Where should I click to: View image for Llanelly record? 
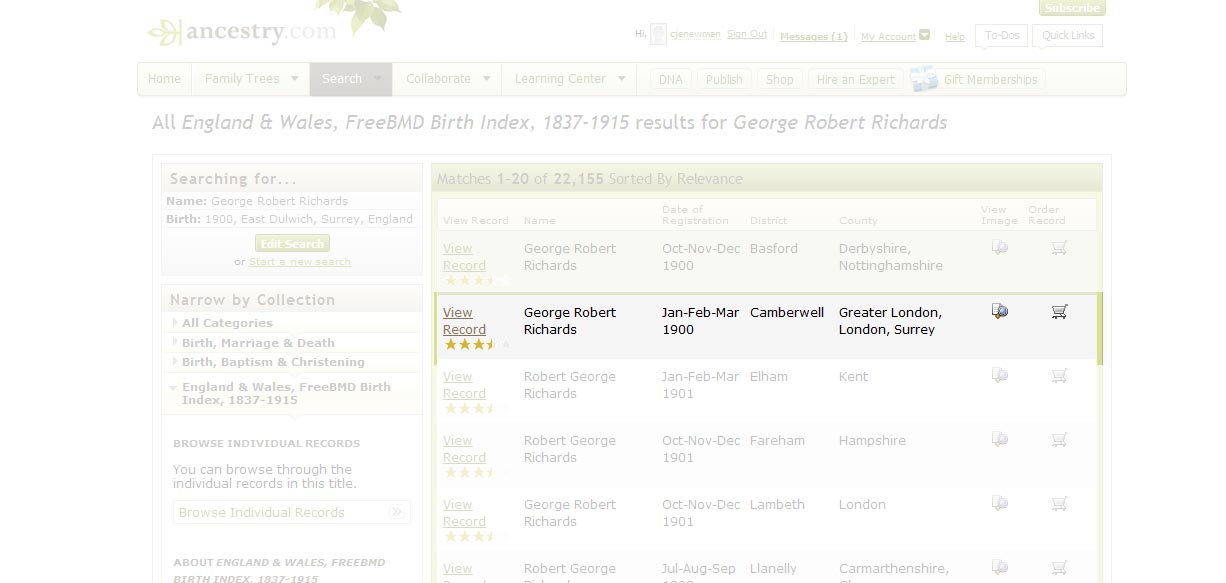tap(999, 568)
